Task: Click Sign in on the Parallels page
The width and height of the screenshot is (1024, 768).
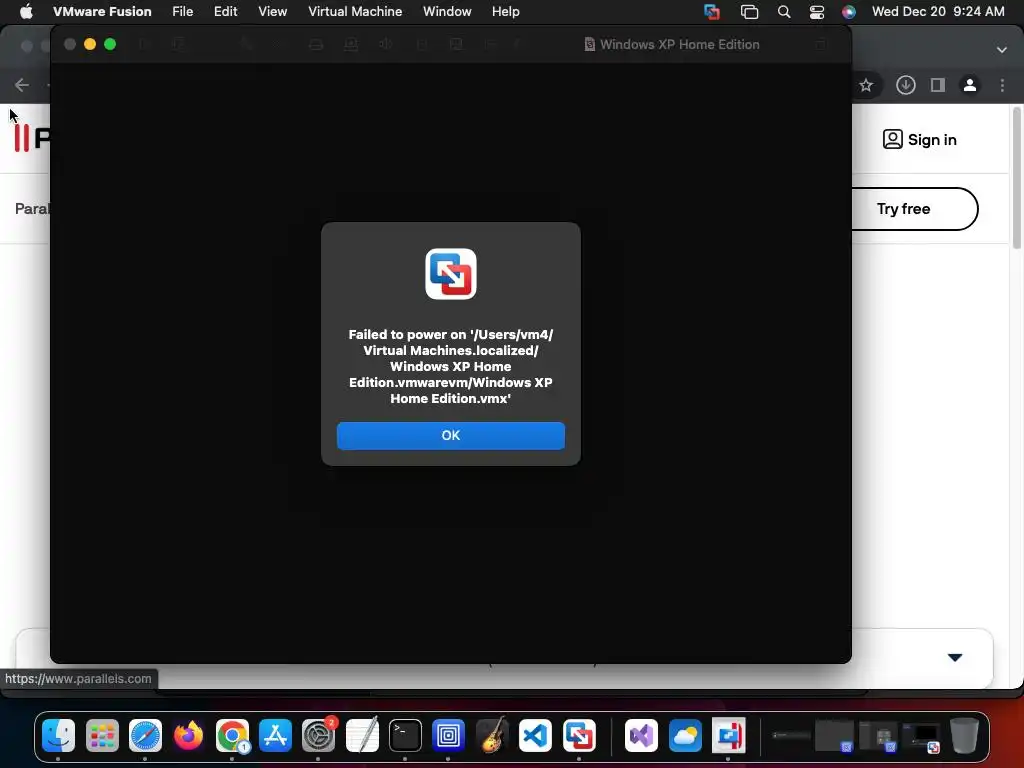Action: tap(920, 139)
